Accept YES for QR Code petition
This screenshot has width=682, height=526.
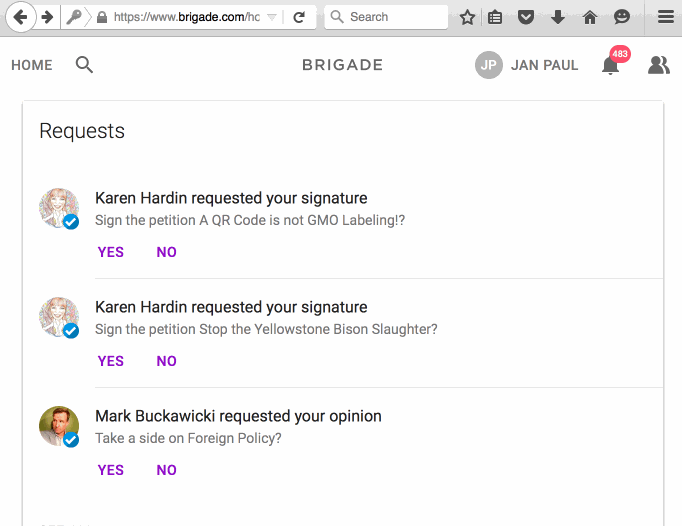[x=111, y=252]
